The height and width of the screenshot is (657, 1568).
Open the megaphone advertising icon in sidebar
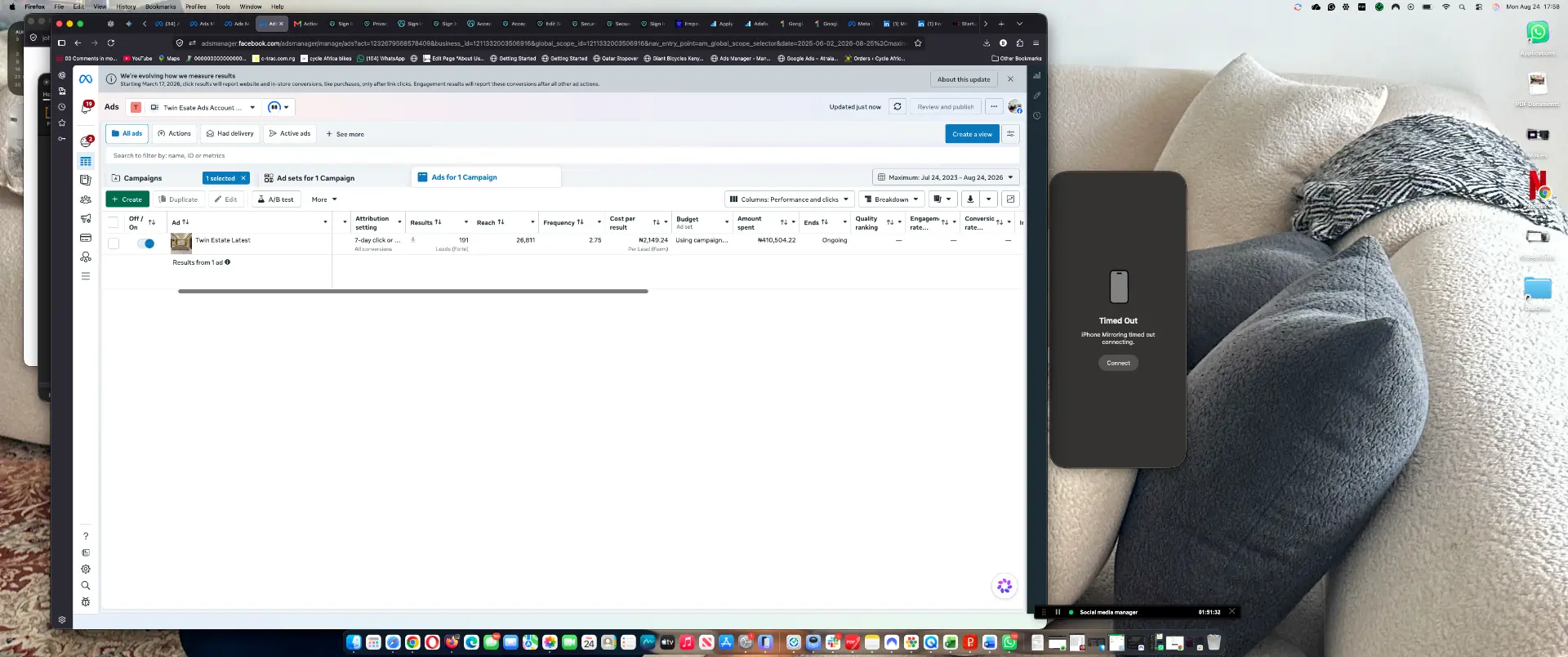click(x=86, y=219)
